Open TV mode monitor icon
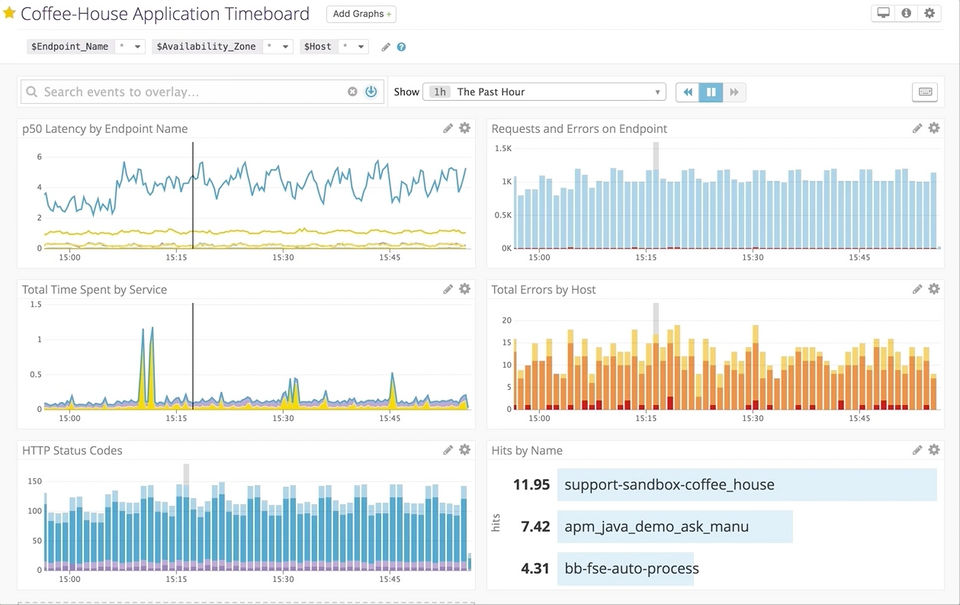 (x=883, y=14)
